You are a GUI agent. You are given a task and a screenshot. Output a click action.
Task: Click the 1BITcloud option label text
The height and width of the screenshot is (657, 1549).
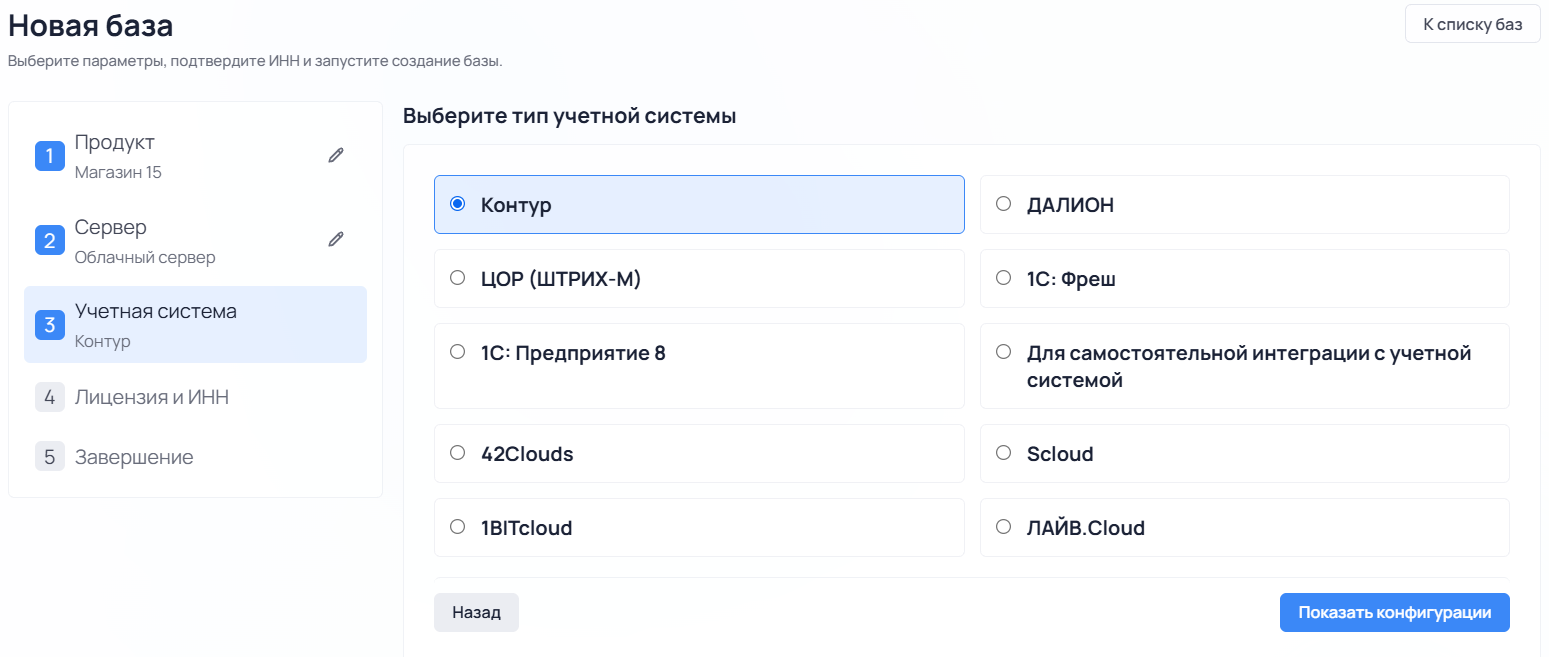[526, 528]
